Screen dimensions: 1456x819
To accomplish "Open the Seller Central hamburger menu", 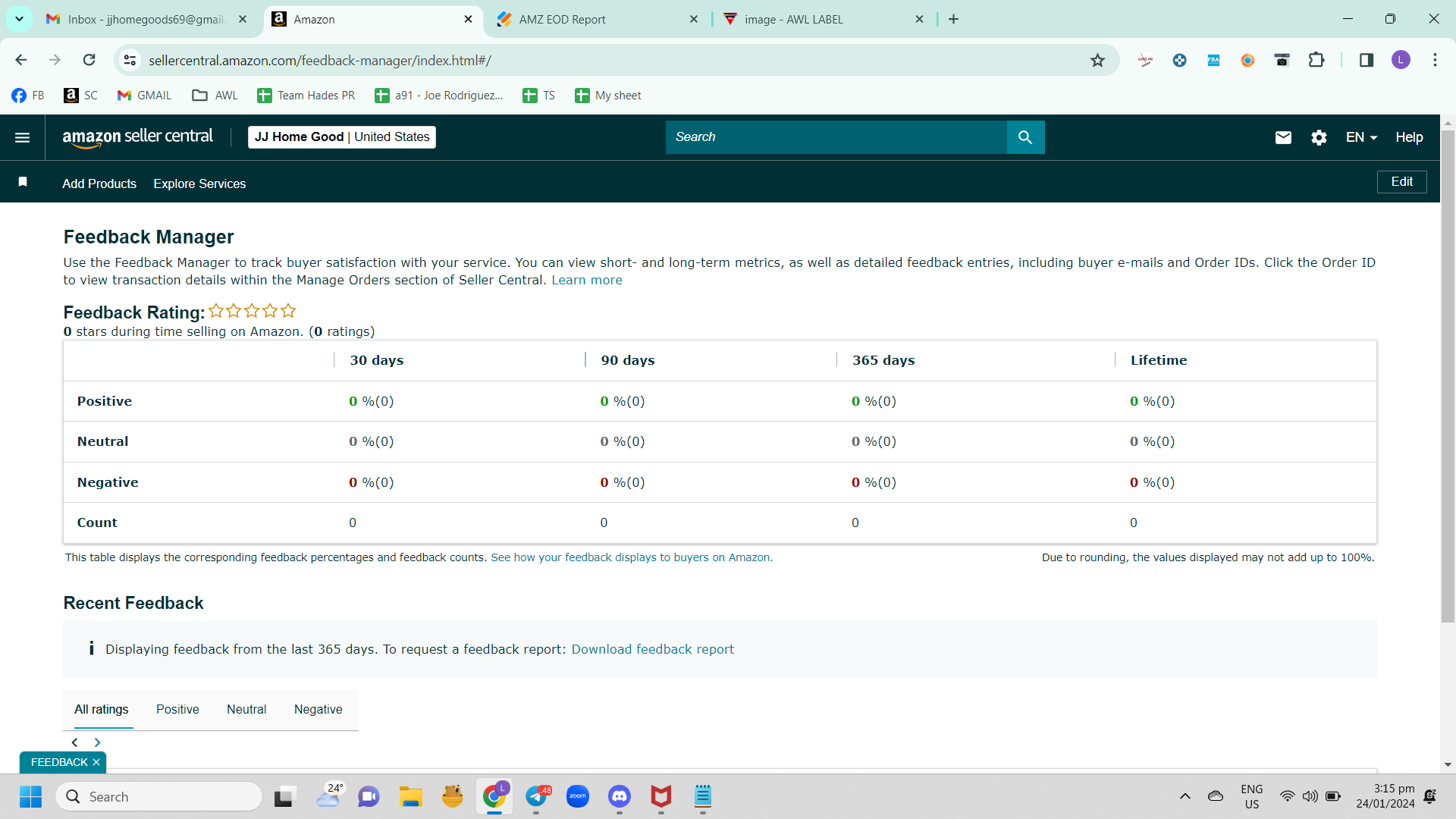I will [22, 137].
